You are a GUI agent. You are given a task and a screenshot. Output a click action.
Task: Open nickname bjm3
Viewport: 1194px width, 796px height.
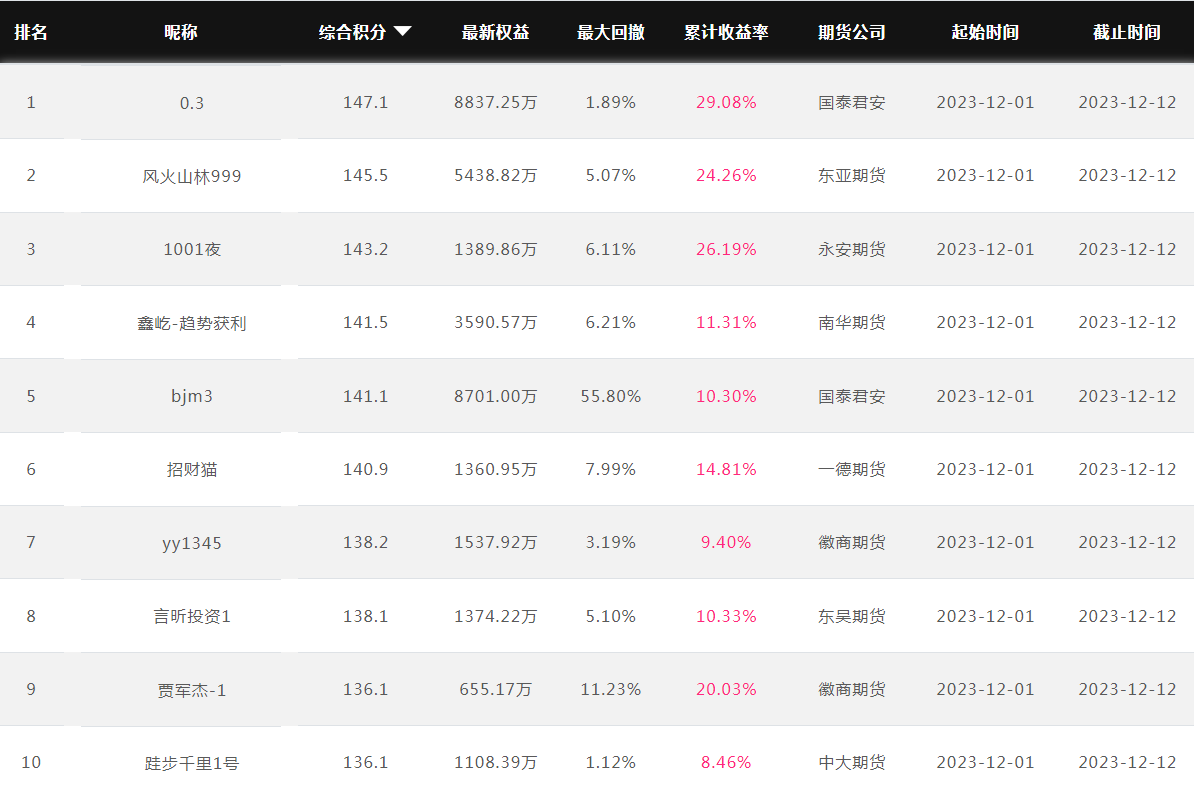pos(192,396)
